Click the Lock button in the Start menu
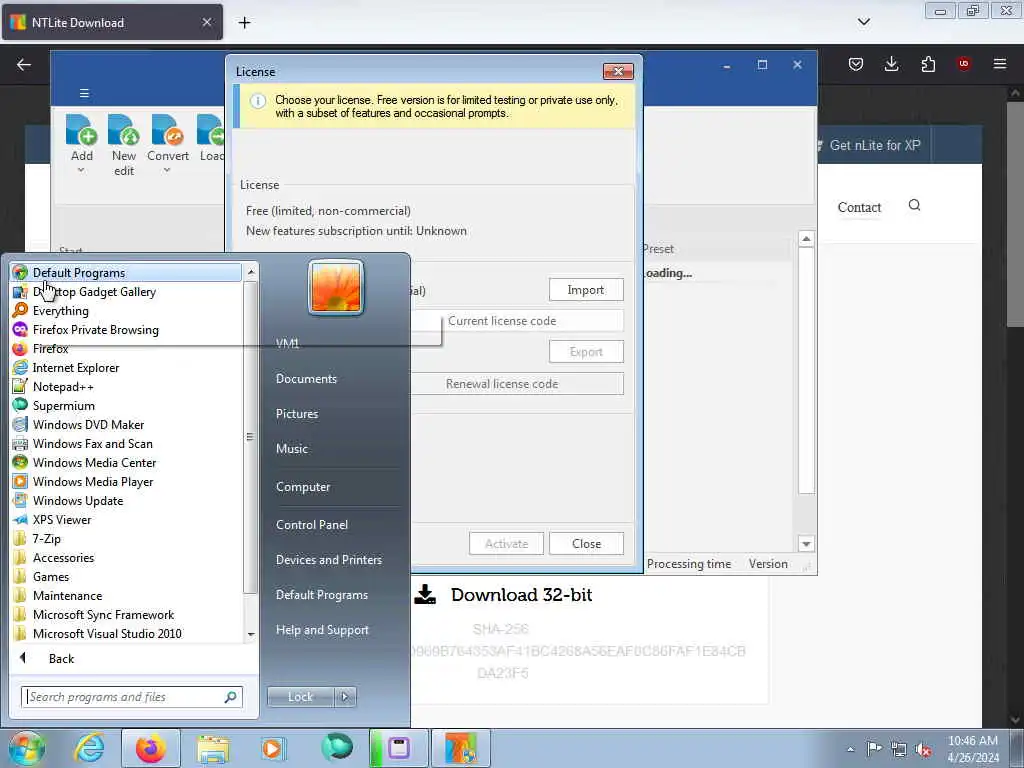Screen dimensions: 1024x768 click(300, 697)
